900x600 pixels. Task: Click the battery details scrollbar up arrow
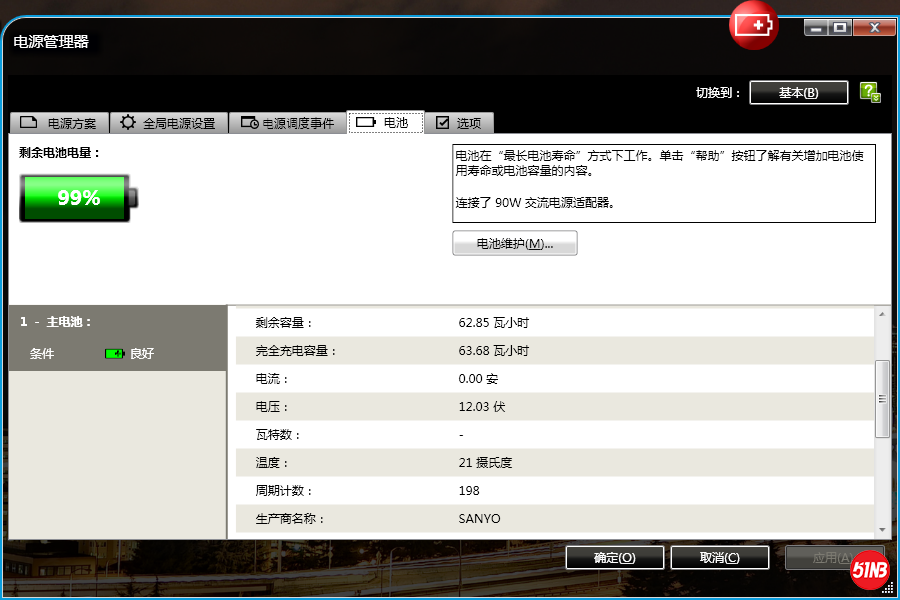pos(882,315)
